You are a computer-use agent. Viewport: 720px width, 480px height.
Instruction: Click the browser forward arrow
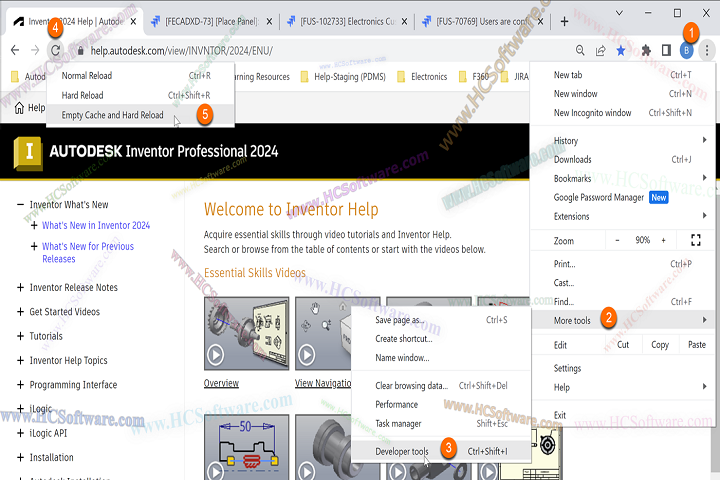35,50
